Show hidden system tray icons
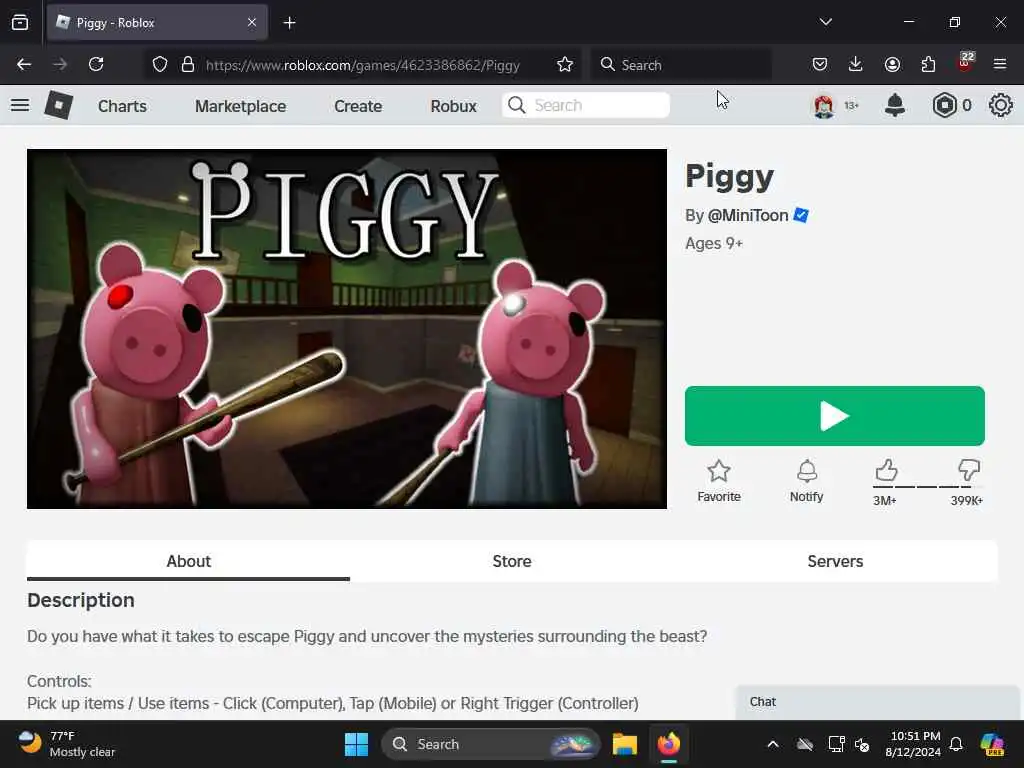Screen dimensions: 1024x768 coord(773,744)
